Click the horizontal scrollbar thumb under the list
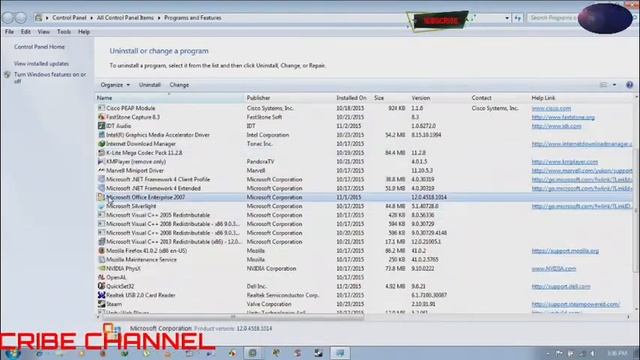The image size is (640, 360). point(233,317)
